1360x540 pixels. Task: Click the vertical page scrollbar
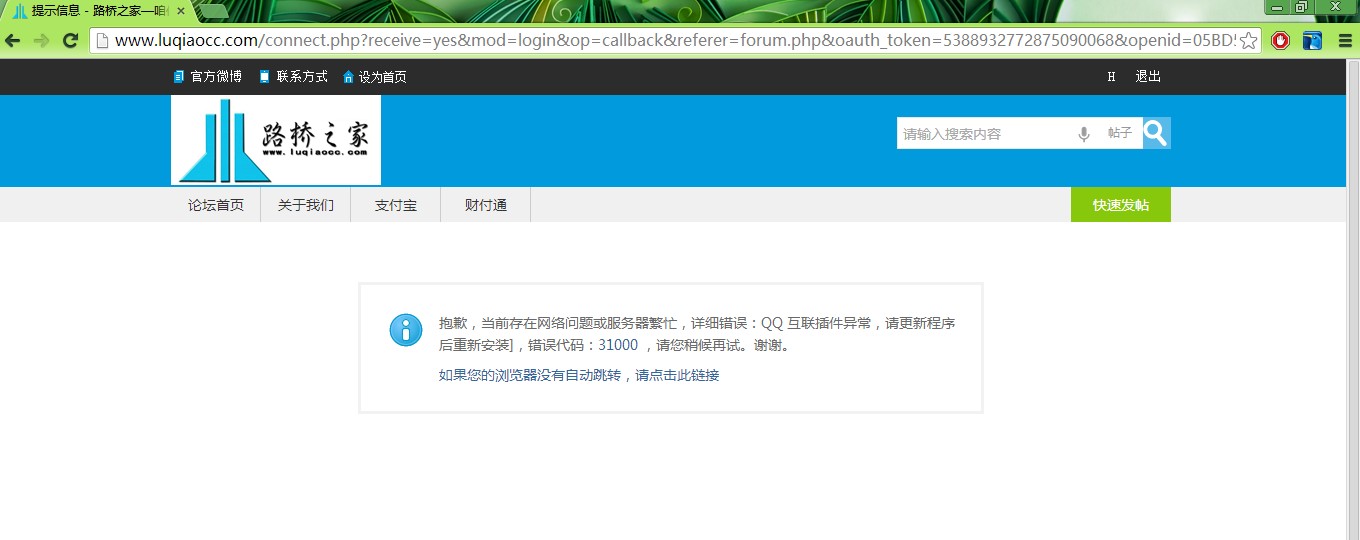coord(1352,300)
